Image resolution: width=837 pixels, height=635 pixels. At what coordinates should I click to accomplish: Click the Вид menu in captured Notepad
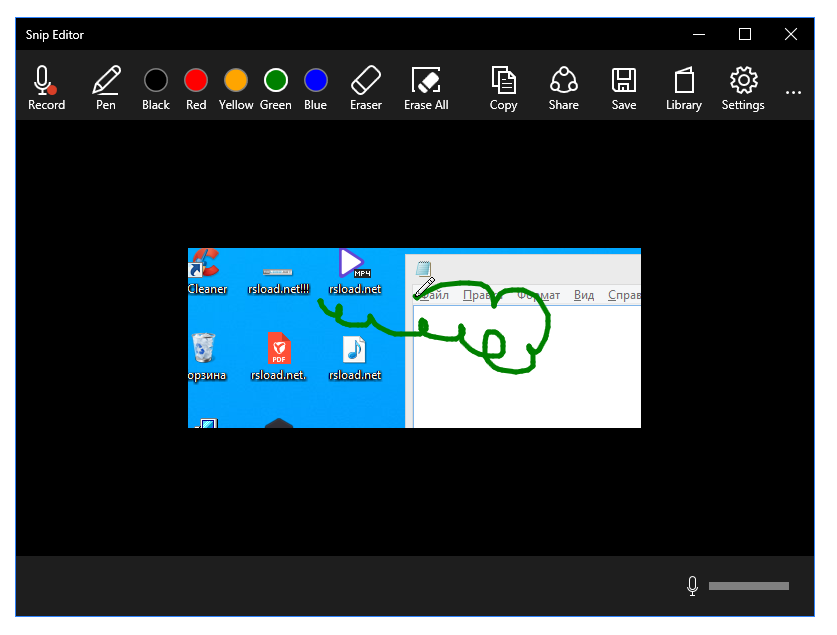point(584,295)
